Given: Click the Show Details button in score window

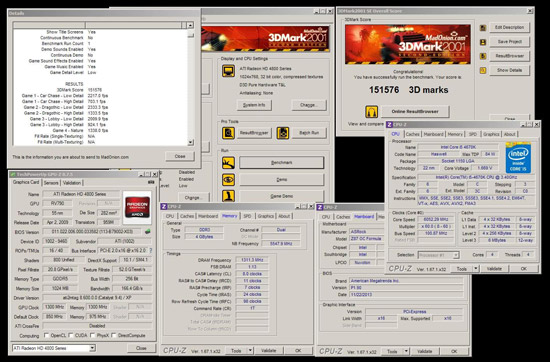Looking at the screenshot, I should [x=509, y=71].
